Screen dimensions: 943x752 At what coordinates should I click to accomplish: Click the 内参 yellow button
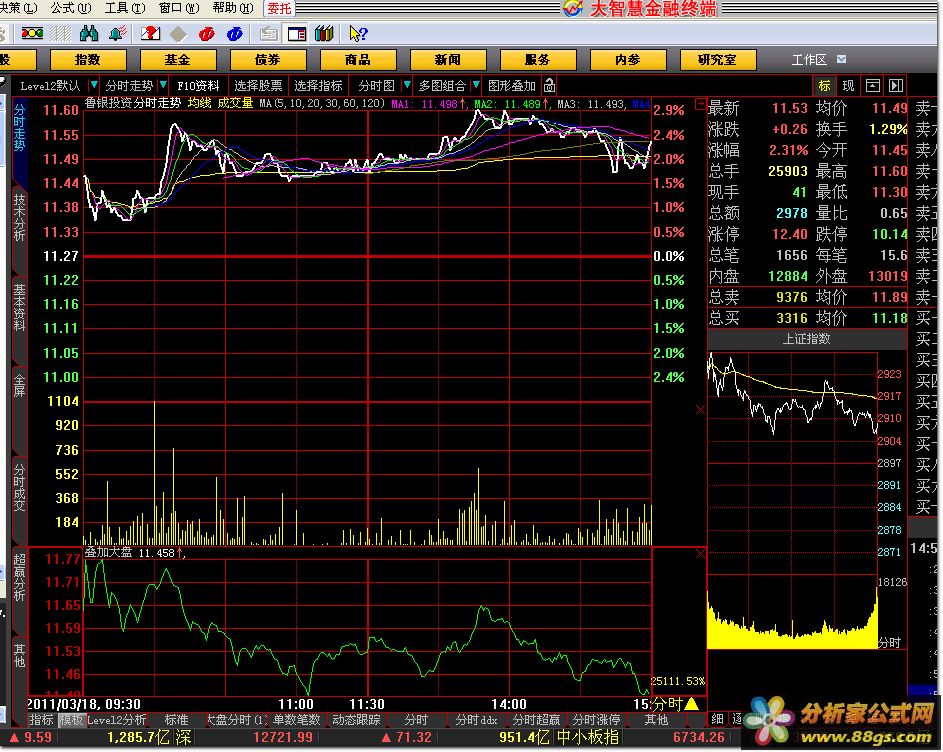pyautogui.click(x=628, y=60)
